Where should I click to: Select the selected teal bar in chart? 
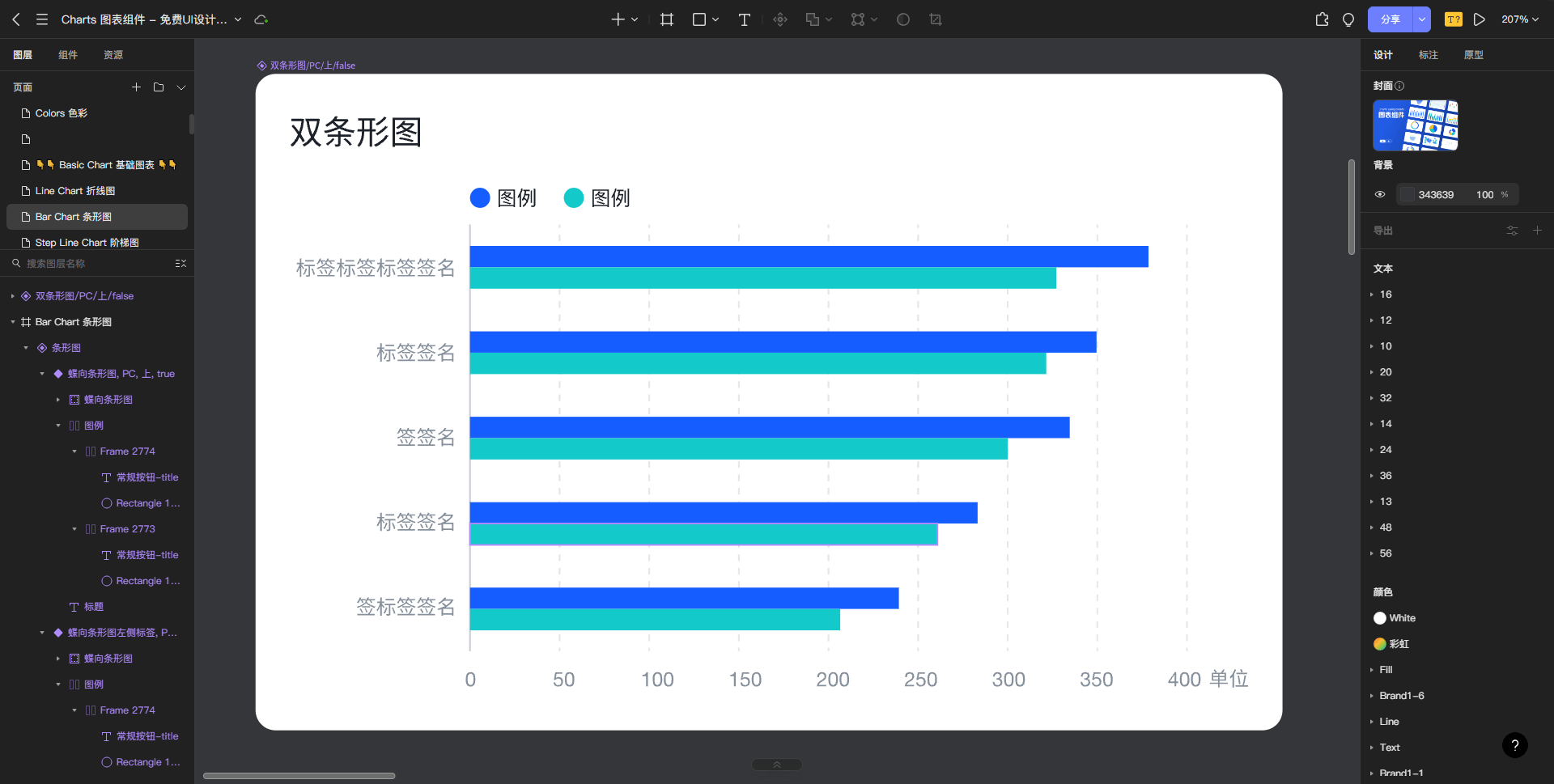click(x=703, y=534)
